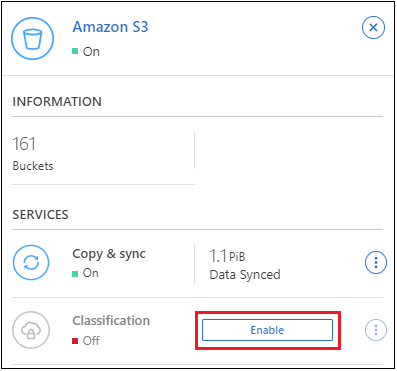Click the Copy & sync On status
The height and width of the screenshot is (371, 397).
pyautogui.click(x=85, y=273)
